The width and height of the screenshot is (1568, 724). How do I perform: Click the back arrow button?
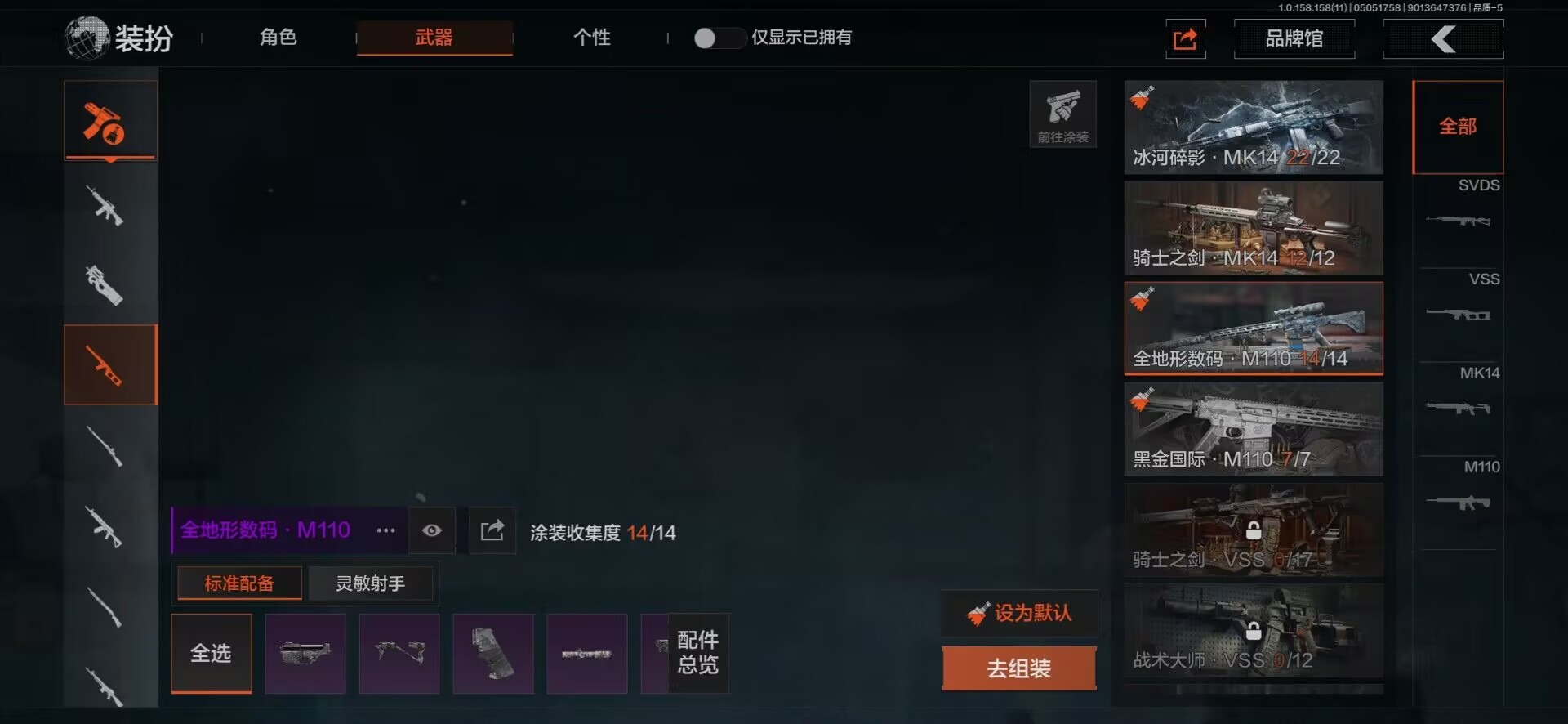(1443, 38)
